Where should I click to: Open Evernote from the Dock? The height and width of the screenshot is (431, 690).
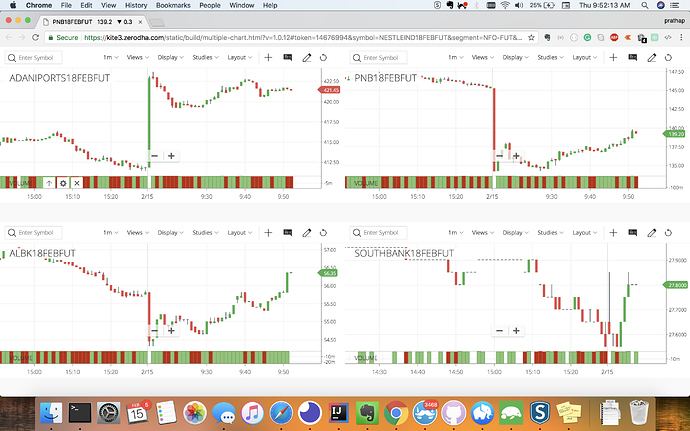click(x=367, y=413)
